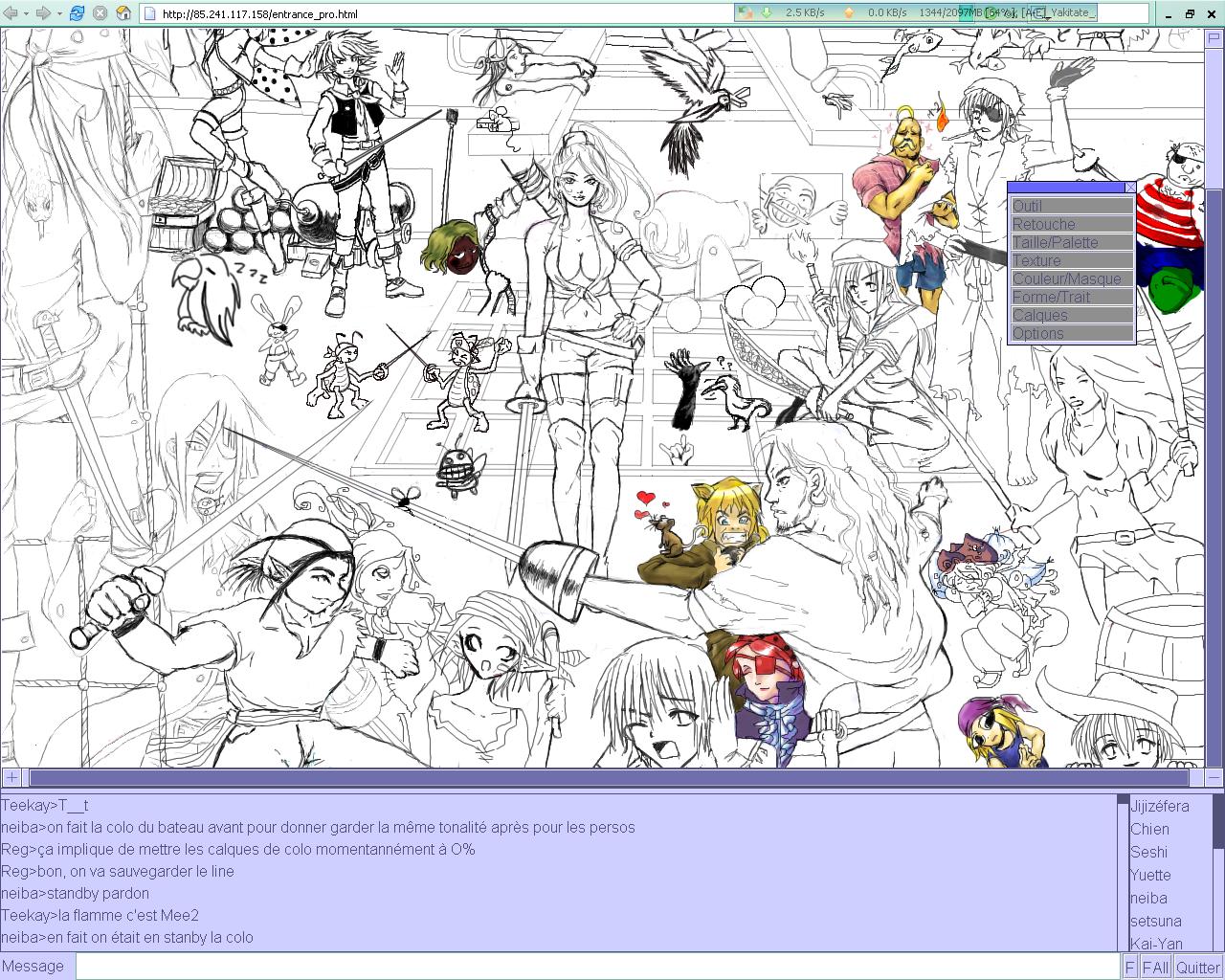This screenshot has height=980, width=1225.
Task: Click the Quitter button
Action: point(1198,968)
